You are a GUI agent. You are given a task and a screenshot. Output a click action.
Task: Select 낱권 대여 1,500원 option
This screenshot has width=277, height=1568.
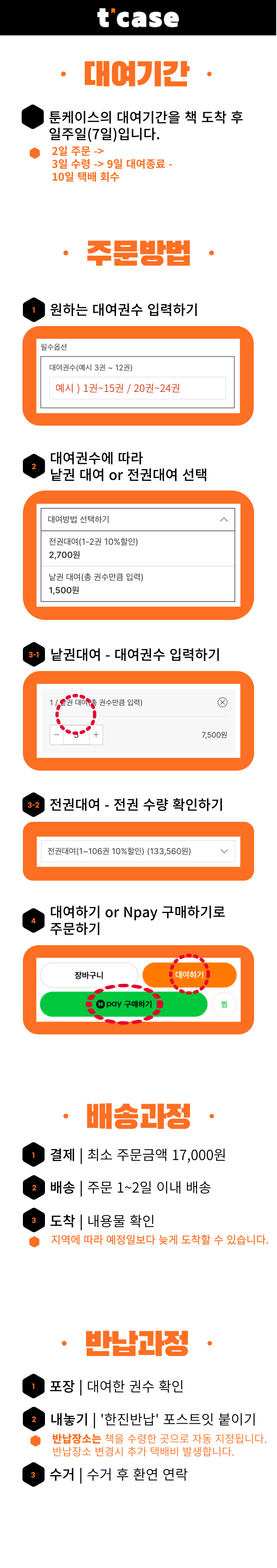[x=138, y=584]
